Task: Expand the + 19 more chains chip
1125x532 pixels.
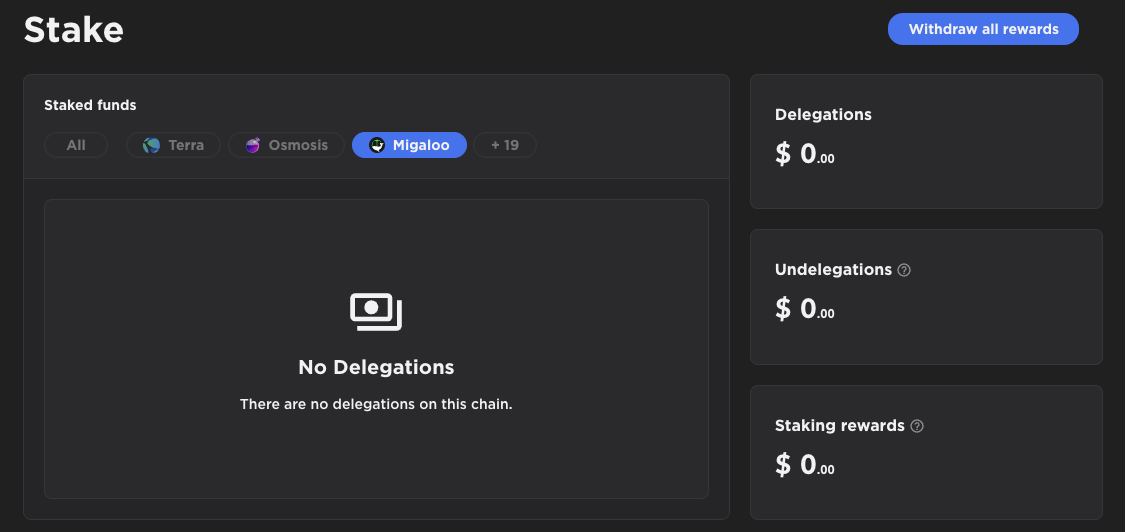Action: pos(505,145)
